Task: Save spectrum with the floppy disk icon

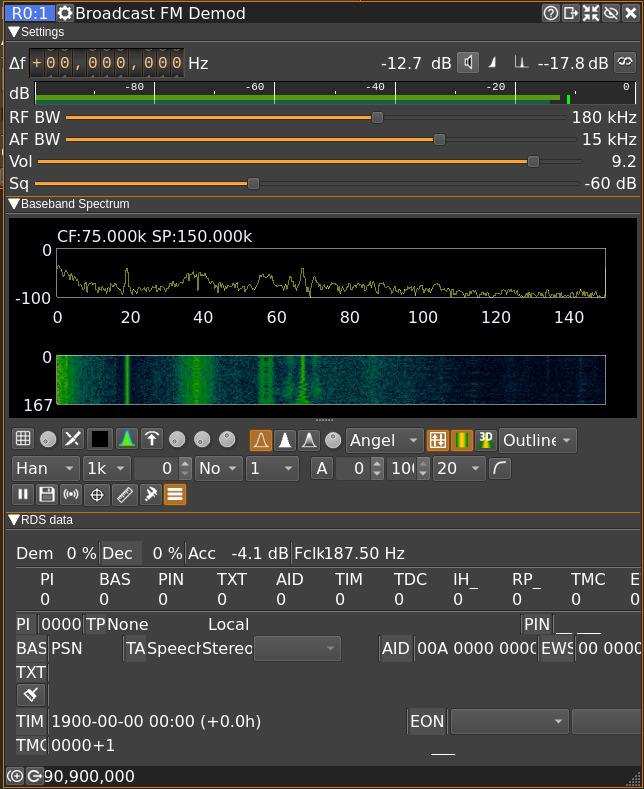Action: pyautogui.click(x=47, y=494)
